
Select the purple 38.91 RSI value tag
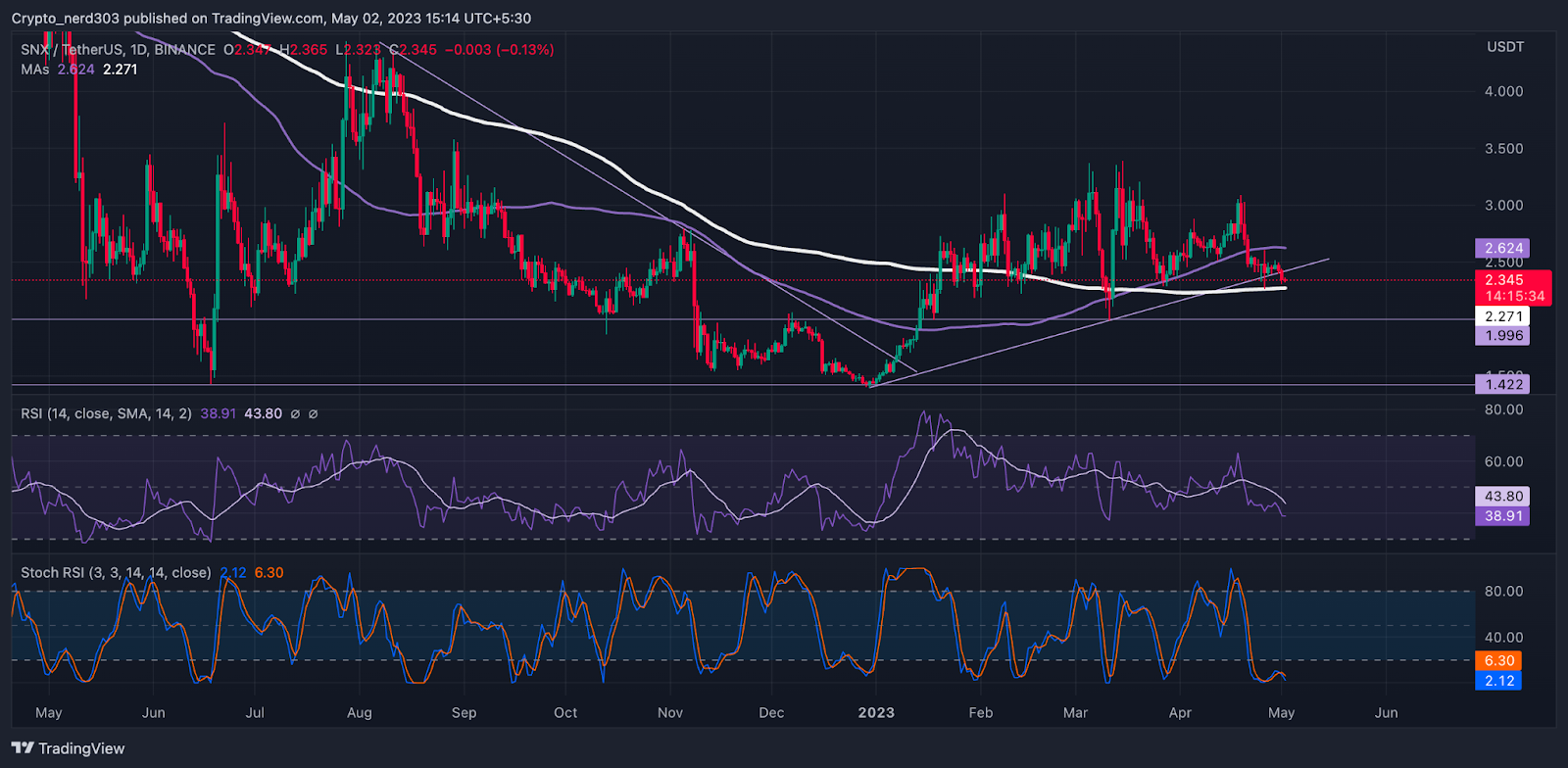1503,516
